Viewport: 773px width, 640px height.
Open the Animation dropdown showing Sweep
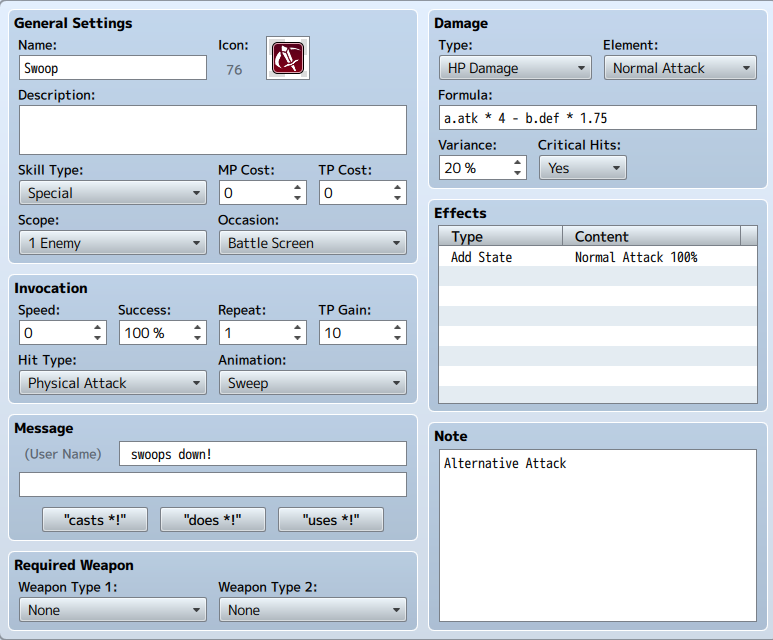point(312,383)
